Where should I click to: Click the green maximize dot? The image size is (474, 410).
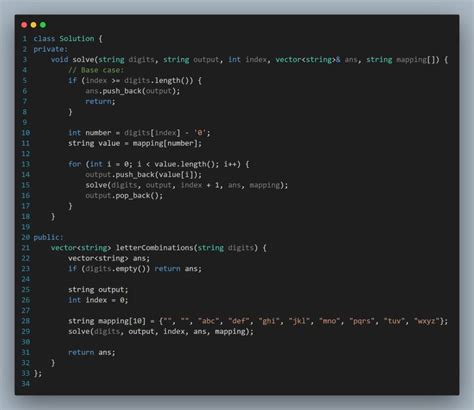tap(43, 25)
